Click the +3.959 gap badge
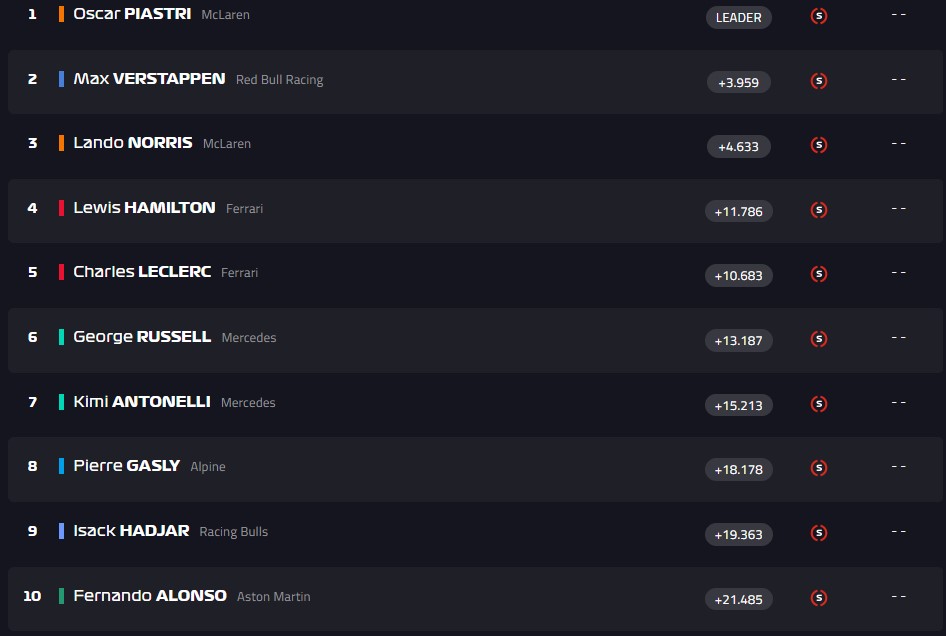Viewport: 946px width, 636px height. pos(738,82)
